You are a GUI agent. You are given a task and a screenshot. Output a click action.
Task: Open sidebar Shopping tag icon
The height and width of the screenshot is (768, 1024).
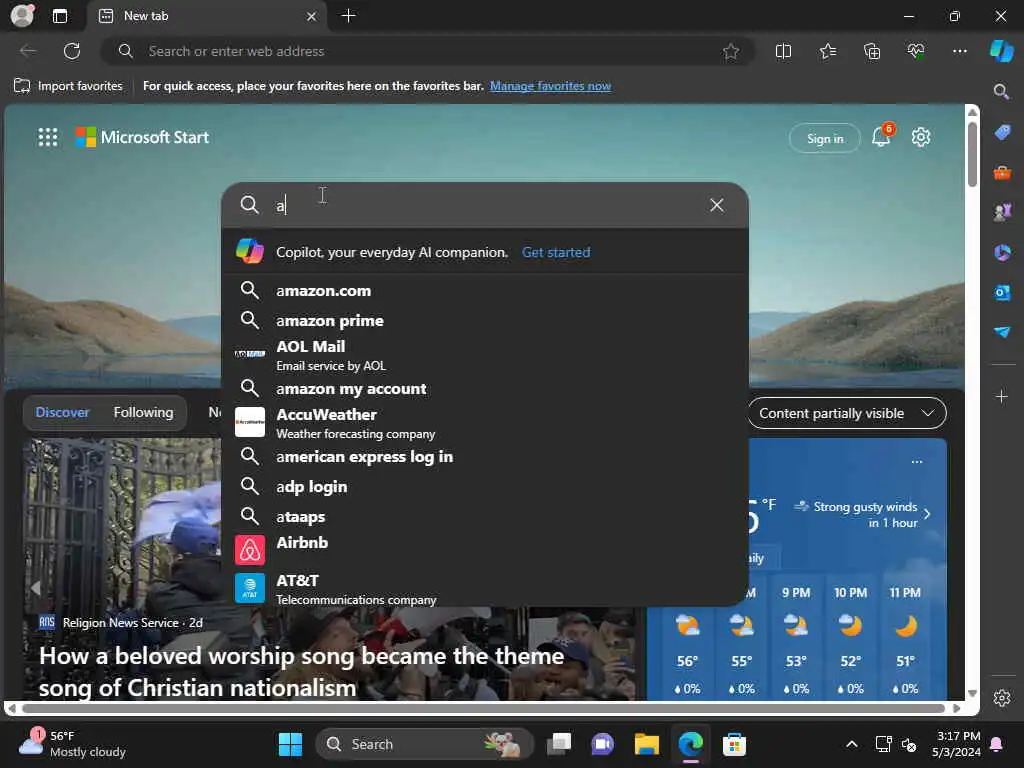click(1002, 132)
